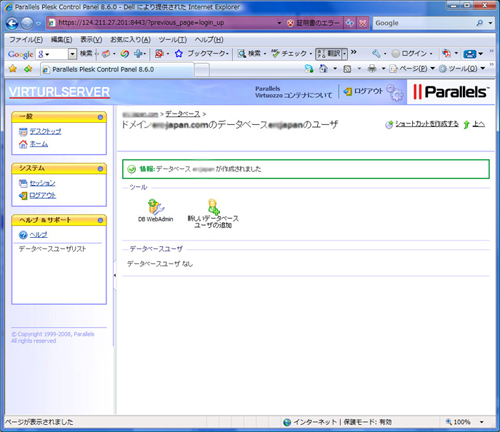This screenshot has height=432, width=500.
Task: Collapse the General sidebar panel
Action: (x=100, y=117)
